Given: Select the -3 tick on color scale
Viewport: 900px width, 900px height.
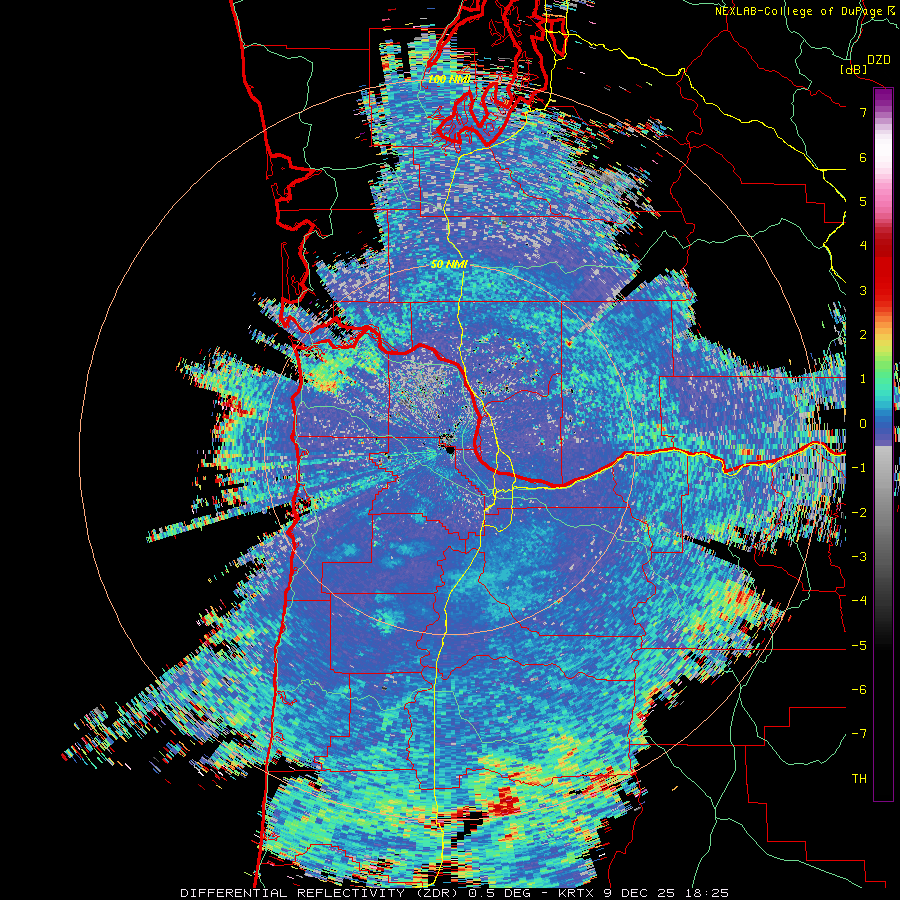Looking at the screenshot, I should tap(859, 557).
